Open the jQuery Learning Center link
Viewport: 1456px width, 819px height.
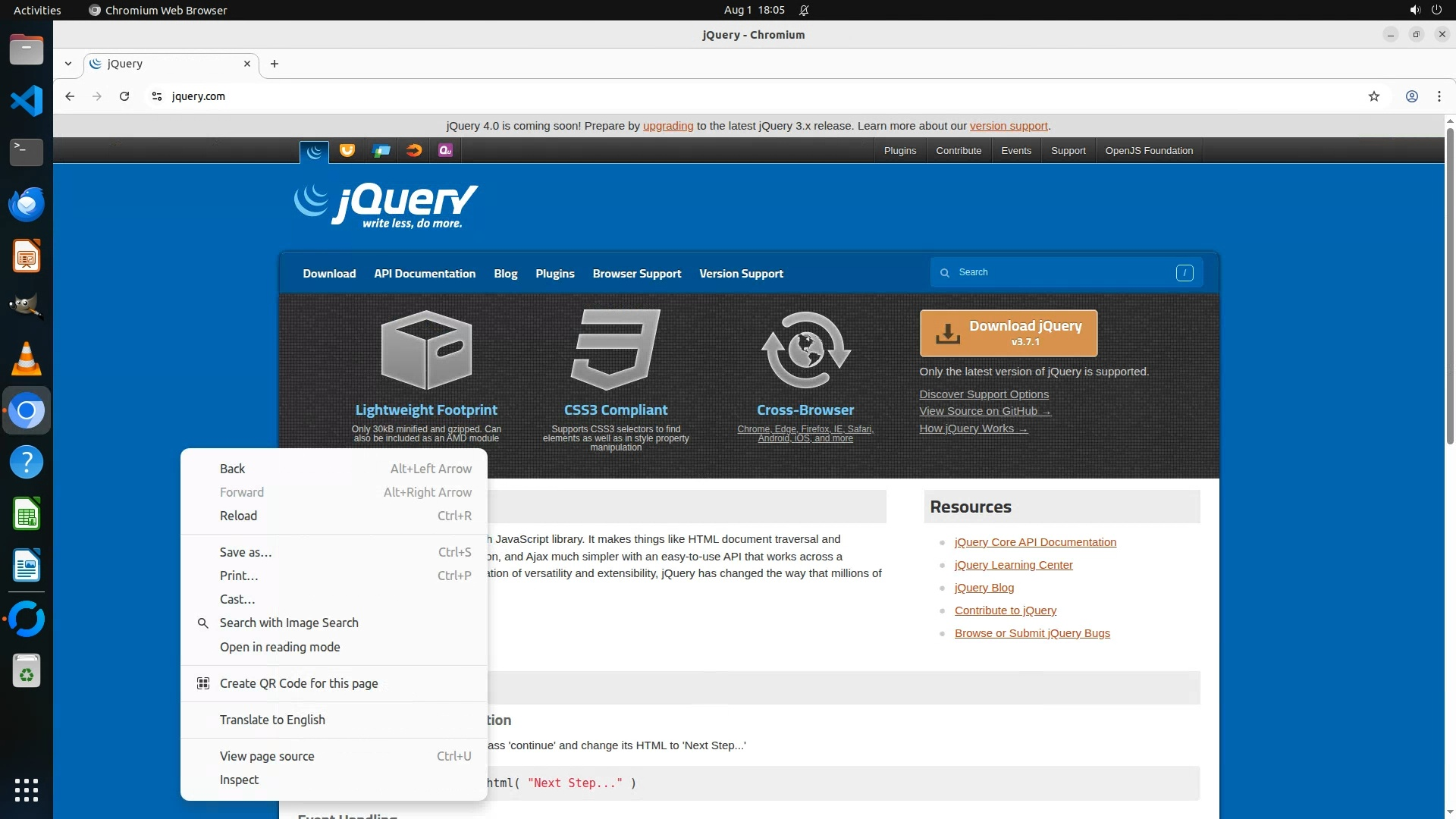pyautogui.click(x=1013, y=565)
